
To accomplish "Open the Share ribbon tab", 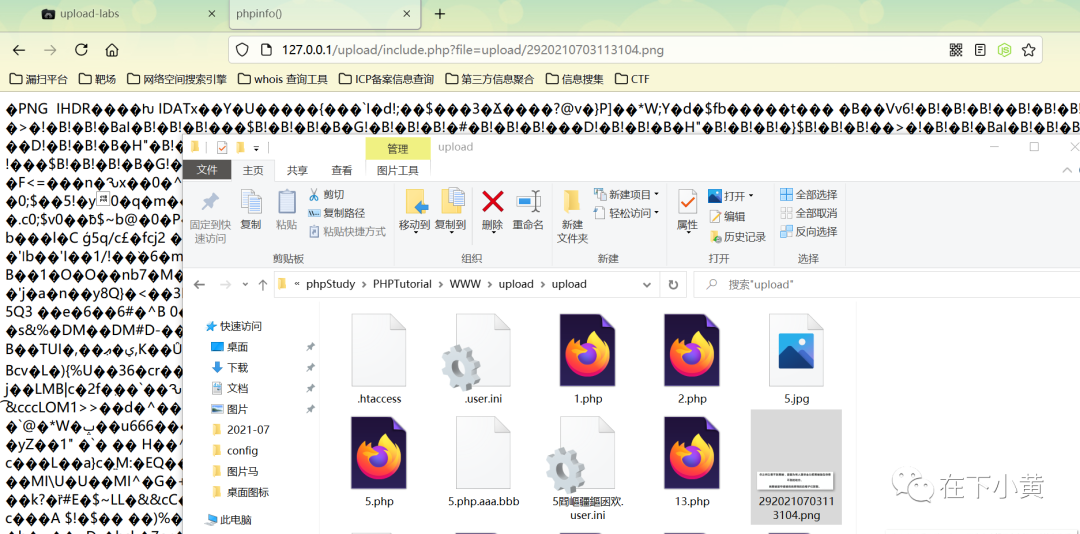I will [298, 170].
